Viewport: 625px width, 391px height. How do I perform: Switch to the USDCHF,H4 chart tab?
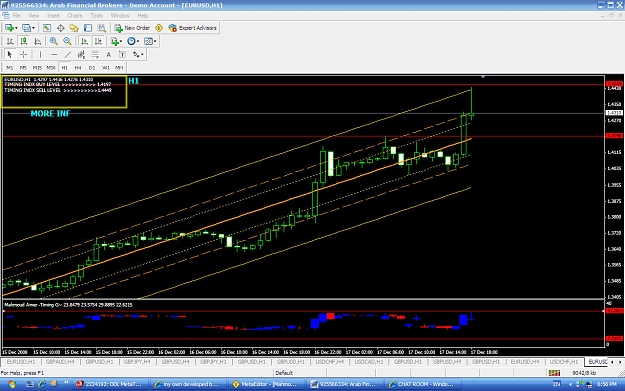330,362
